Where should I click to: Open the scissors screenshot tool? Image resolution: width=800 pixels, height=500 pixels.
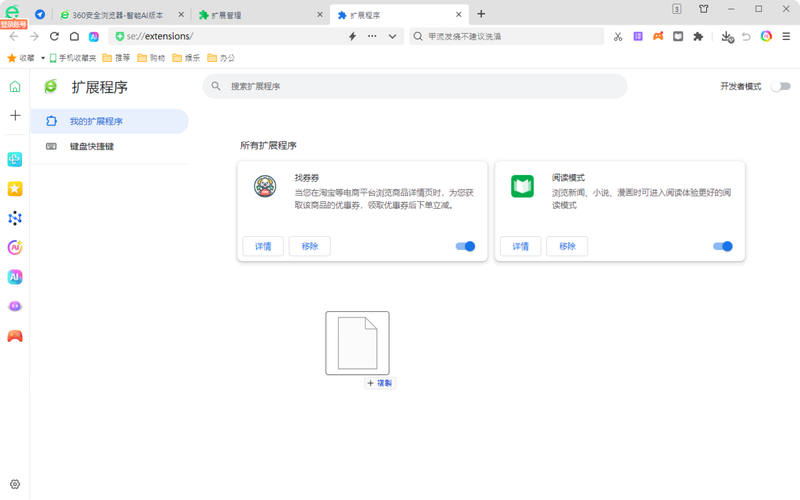coord(618,36)
